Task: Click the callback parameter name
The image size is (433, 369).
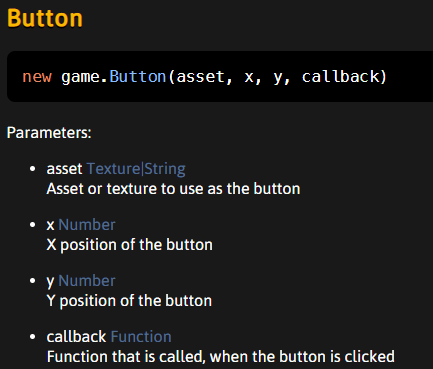Action: (76, 337)
